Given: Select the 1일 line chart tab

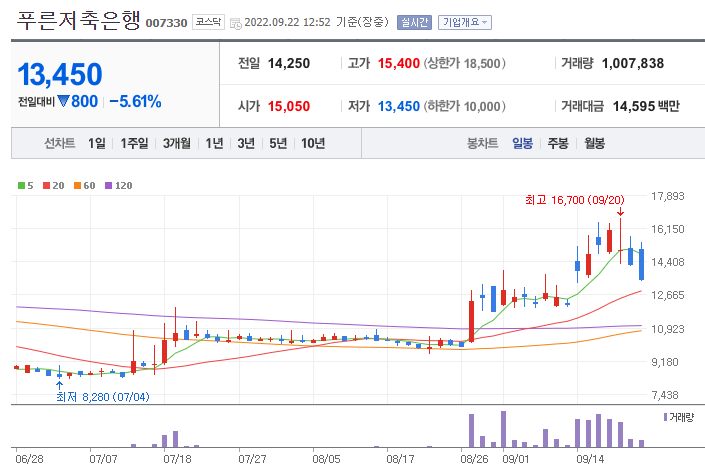Looking at the screenshot, I should tap(97, 143).
